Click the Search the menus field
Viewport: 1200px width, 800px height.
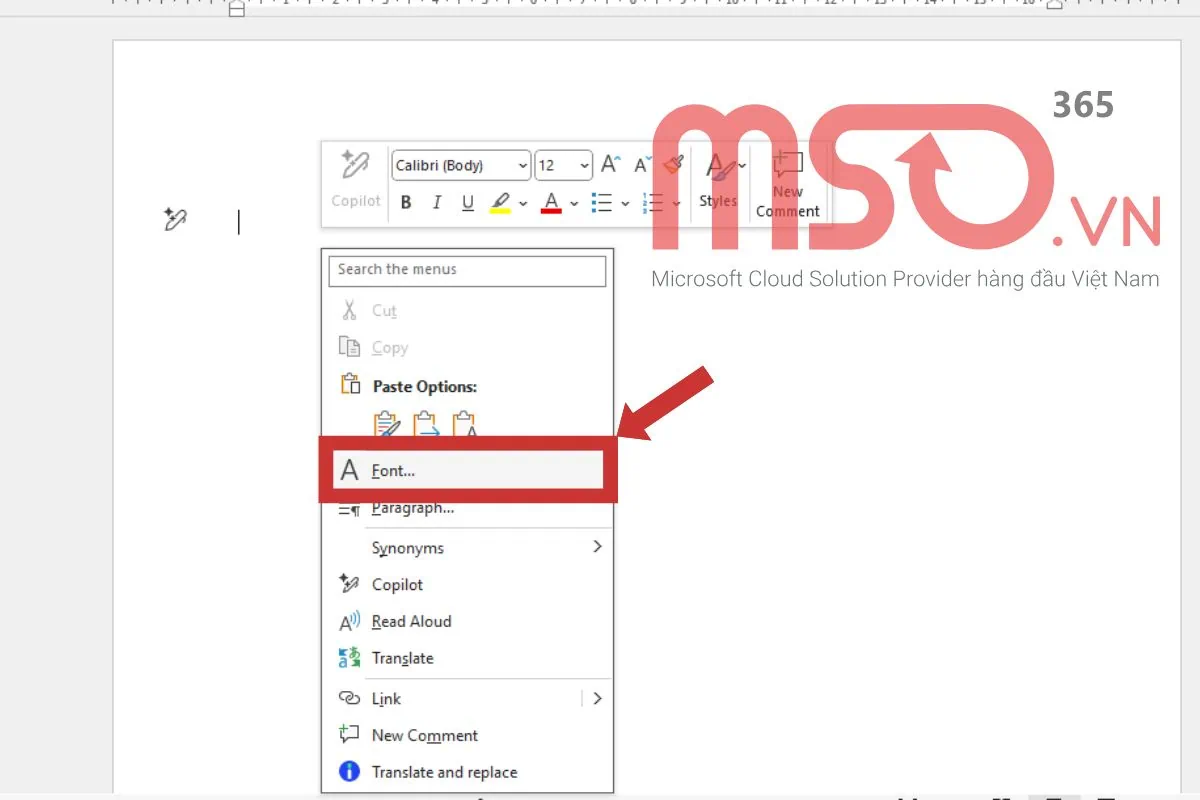[x=467, y=270]
